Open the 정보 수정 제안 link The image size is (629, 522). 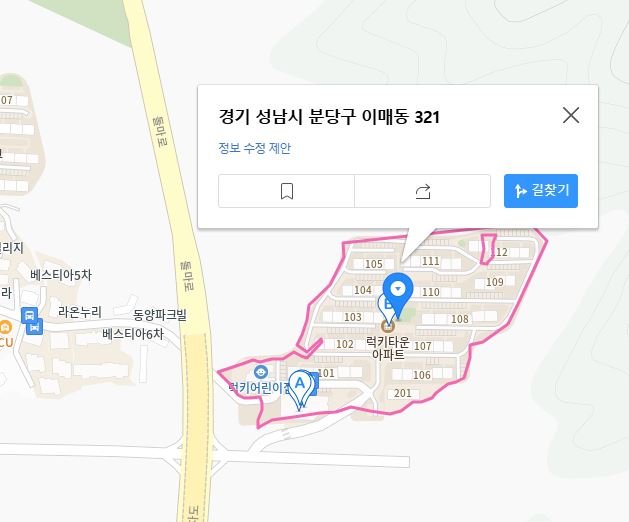point(254,148)
